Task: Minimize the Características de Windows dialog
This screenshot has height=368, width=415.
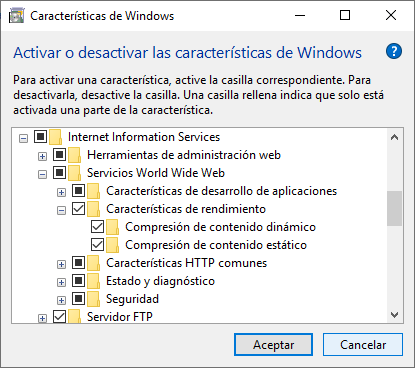Action: (x=300, y=15)
